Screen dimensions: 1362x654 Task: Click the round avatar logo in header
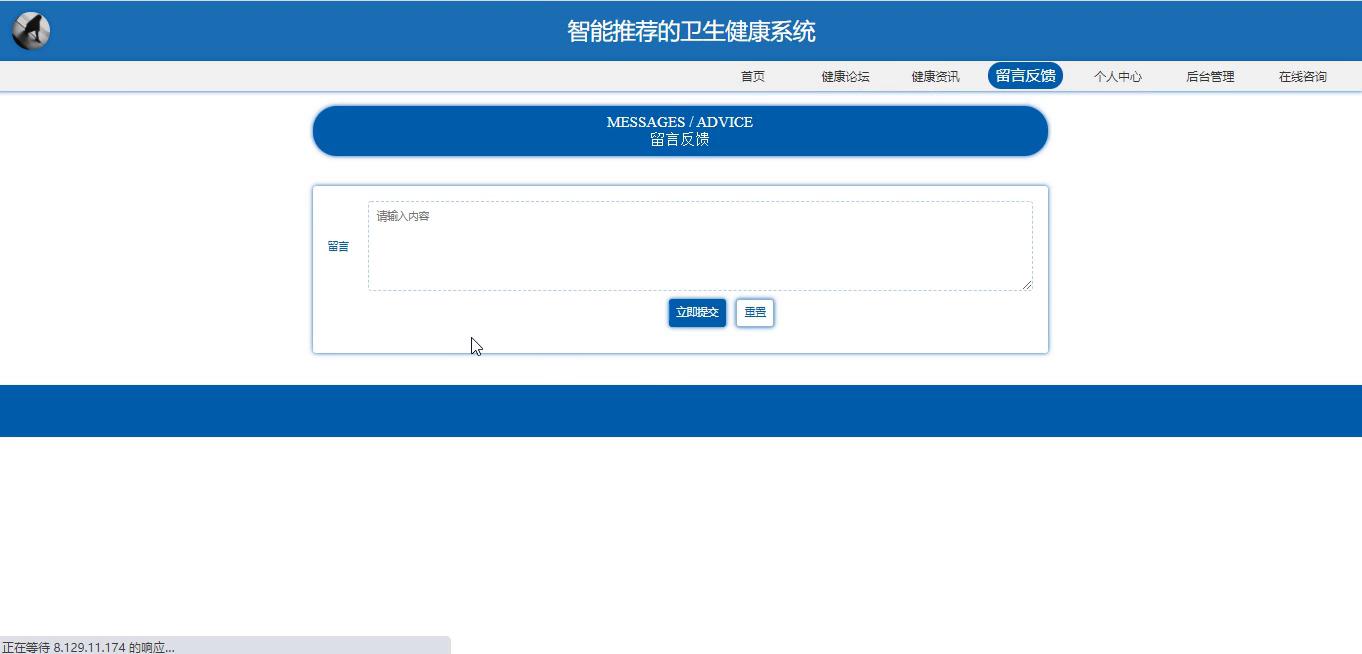pos(31,31)
